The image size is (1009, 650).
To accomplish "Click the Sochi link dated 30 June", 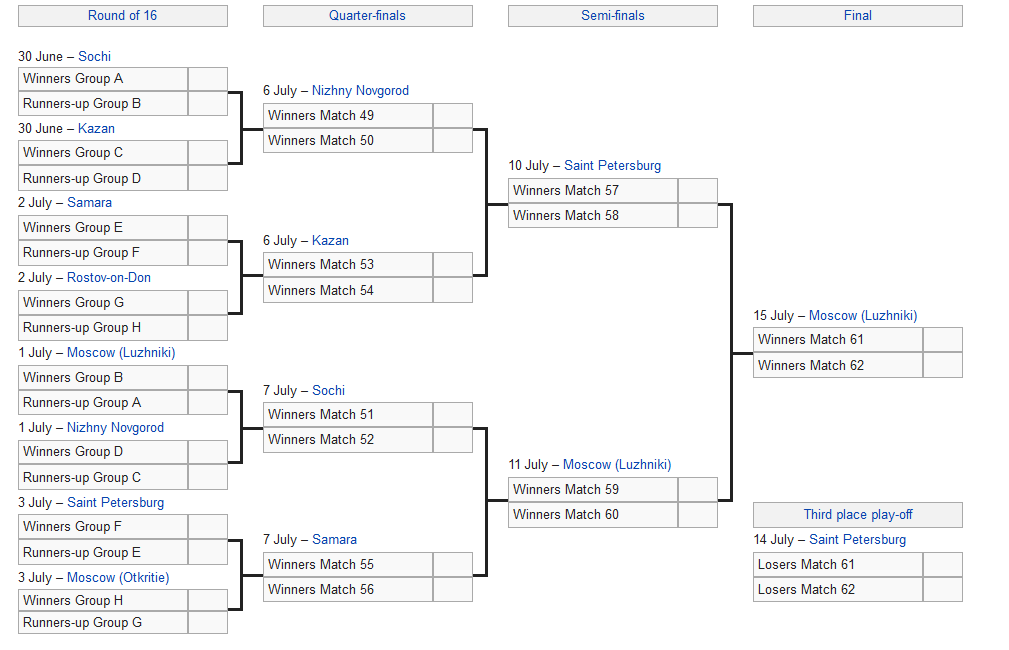I will pos(94,57).
